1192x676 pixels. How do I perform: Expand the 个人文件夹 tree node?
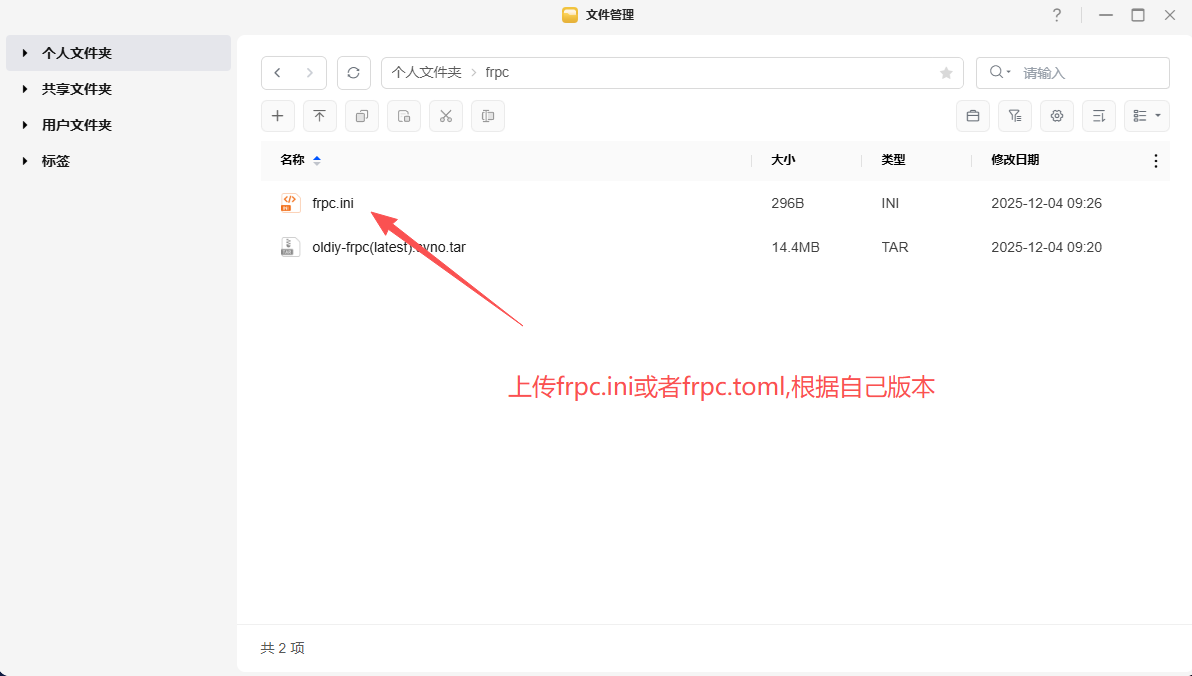(x=25, y=53)
